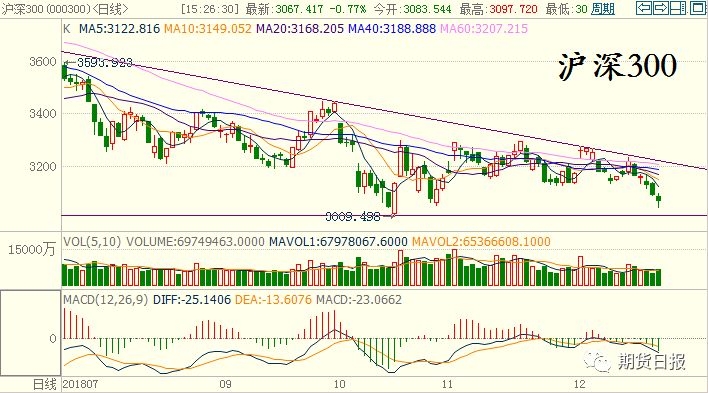Image resolution: width=708 pixels, height=393 pixels.
Task: Click the MA5 moving average label
Action: pos(119,29)
